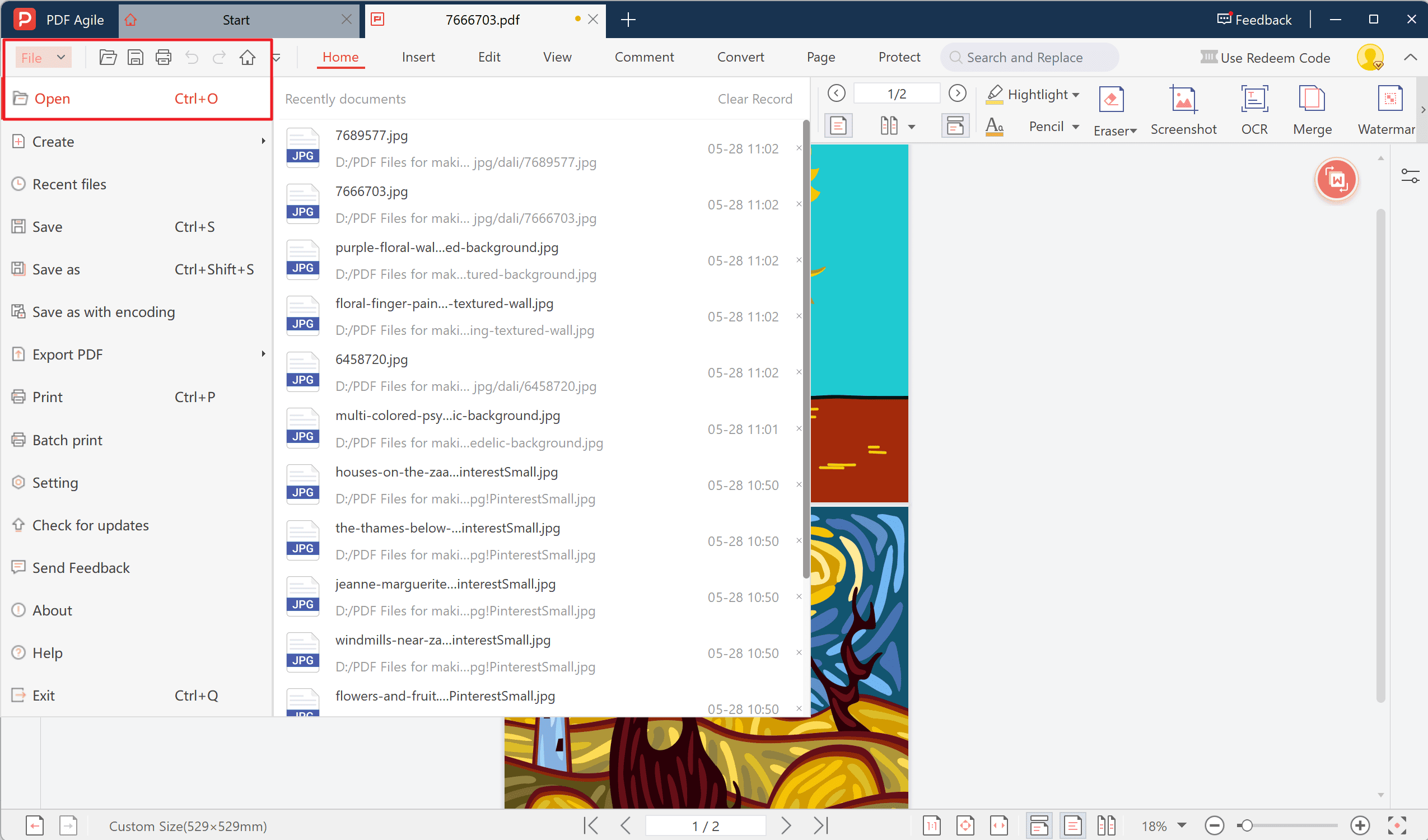Click status bar previous page arrow
The height and width of the screenshot is (840, 1428).
(x=626, y=825)
